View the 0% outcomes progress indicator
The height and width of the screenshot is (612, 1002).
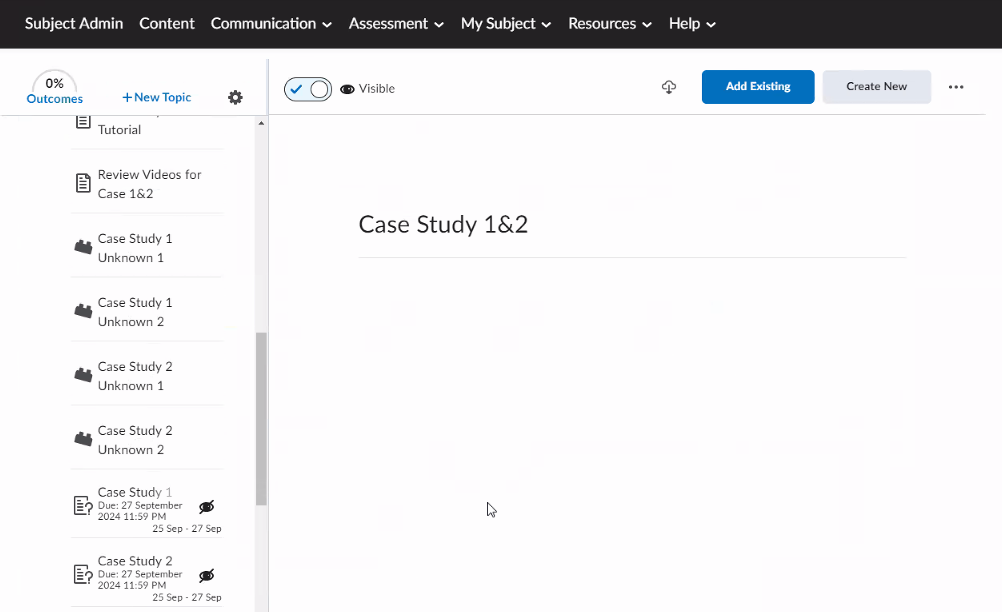[54, 83]
